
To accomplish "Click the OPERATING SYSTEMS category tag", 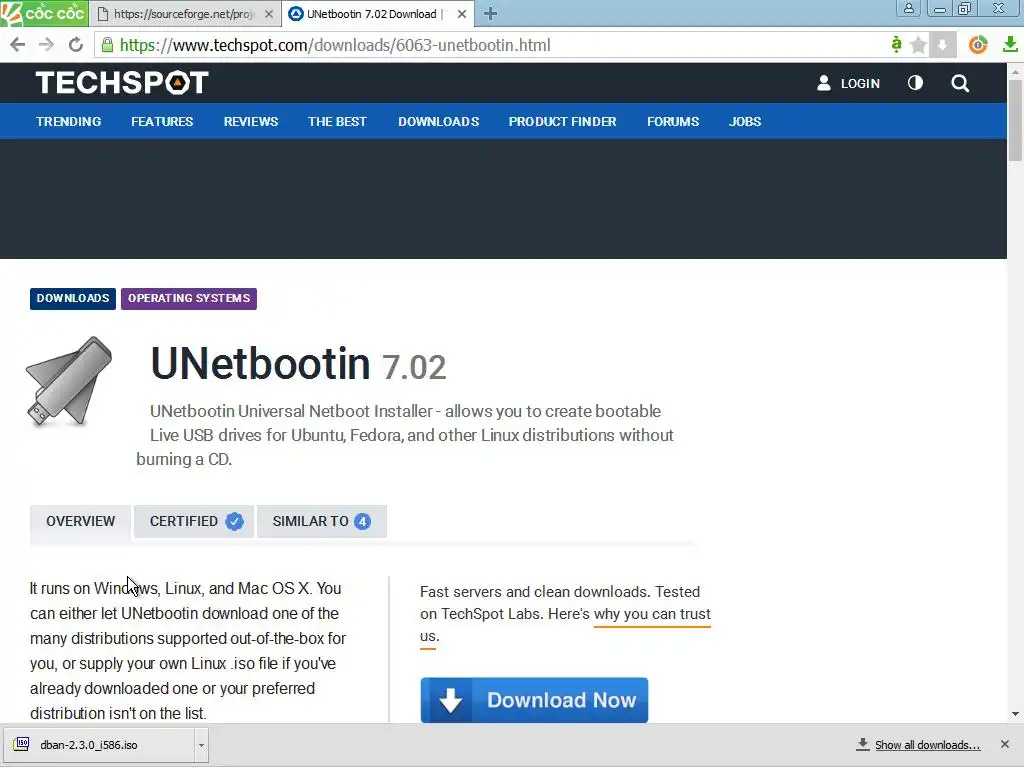I will click(189, 298).
